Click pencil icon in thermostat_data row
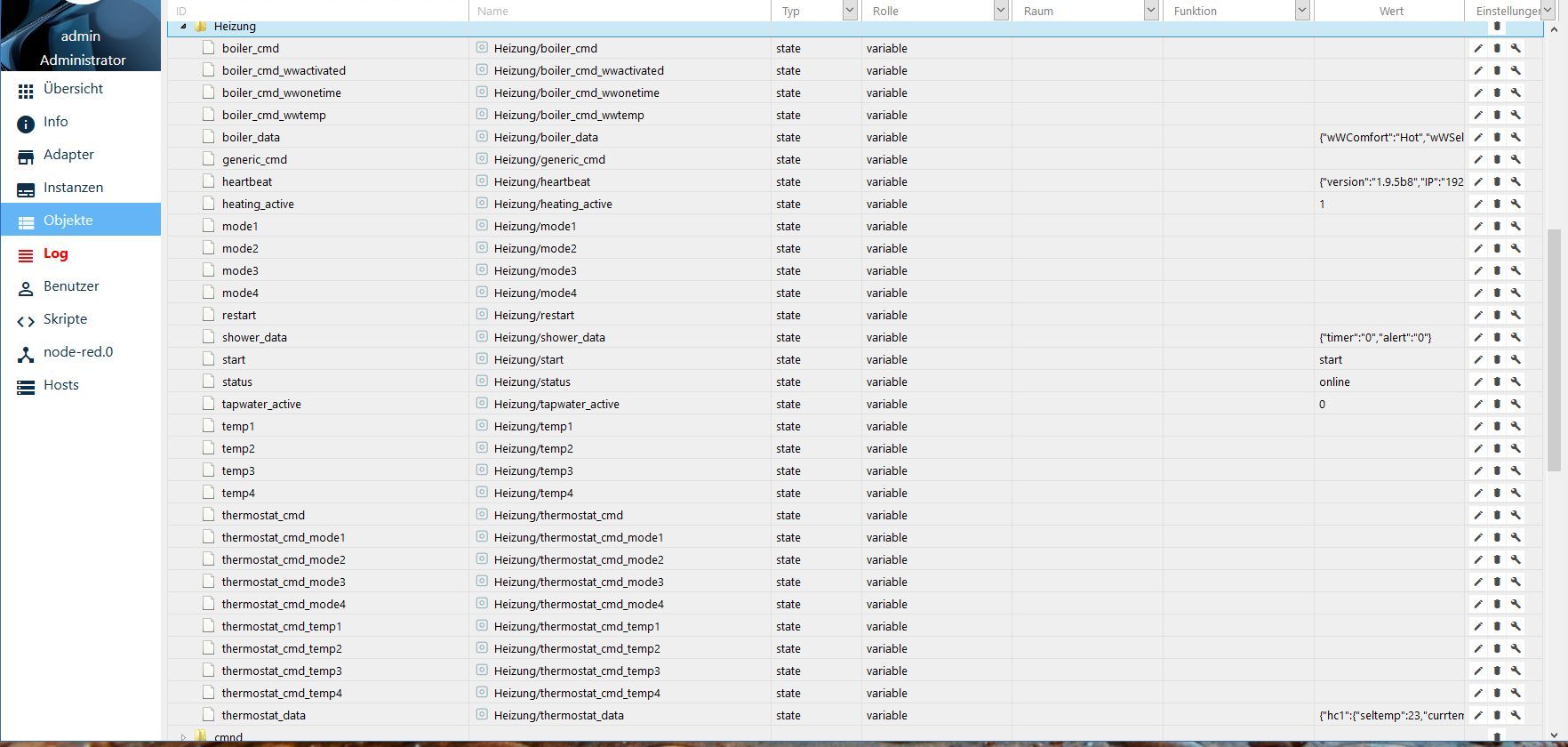This screenshot has width=1568, height=747. click(x=1478, y=715)
